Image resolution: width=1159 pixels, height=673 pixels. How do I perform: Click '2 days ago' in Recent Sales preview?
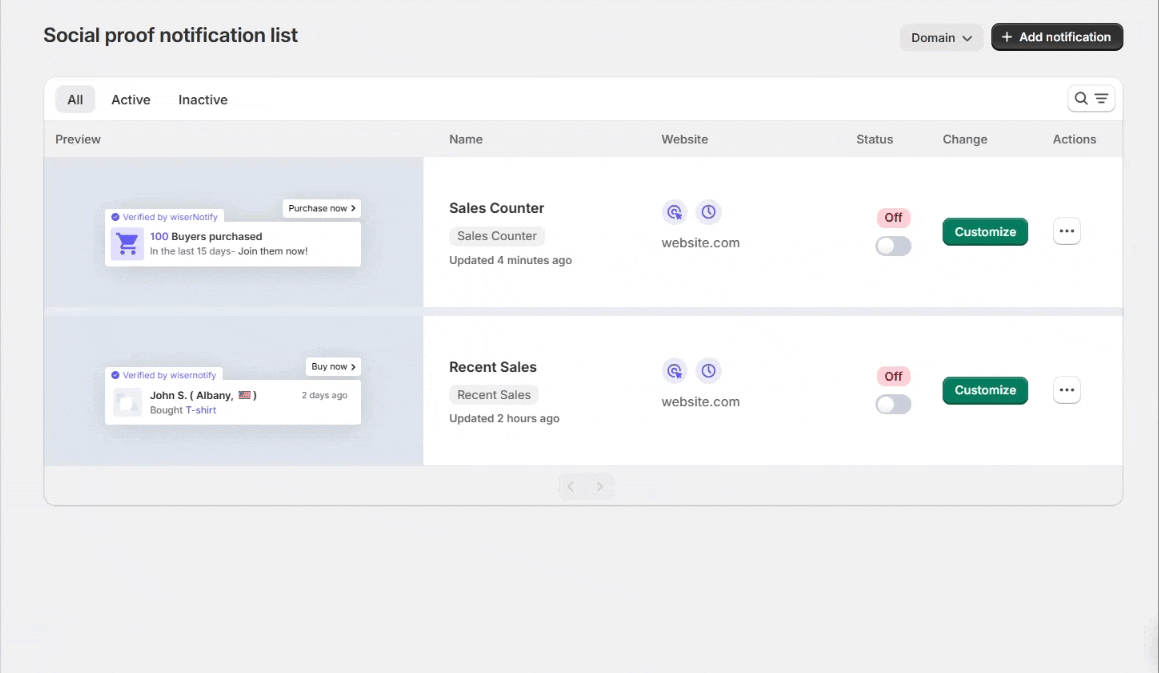[x=324, y=396]
